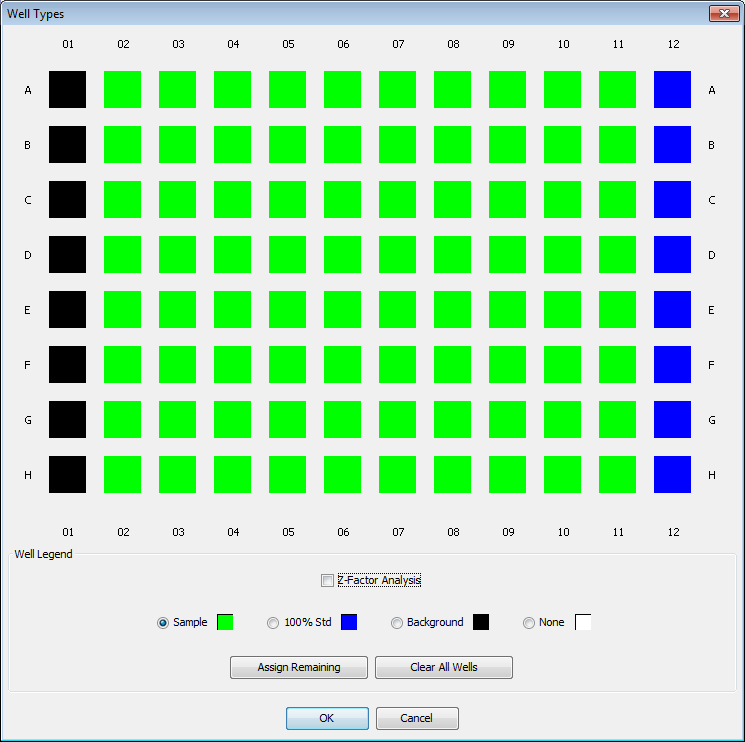Select green sample well D07
This screenshot has height=742, width=745.
tap(398, 255)
